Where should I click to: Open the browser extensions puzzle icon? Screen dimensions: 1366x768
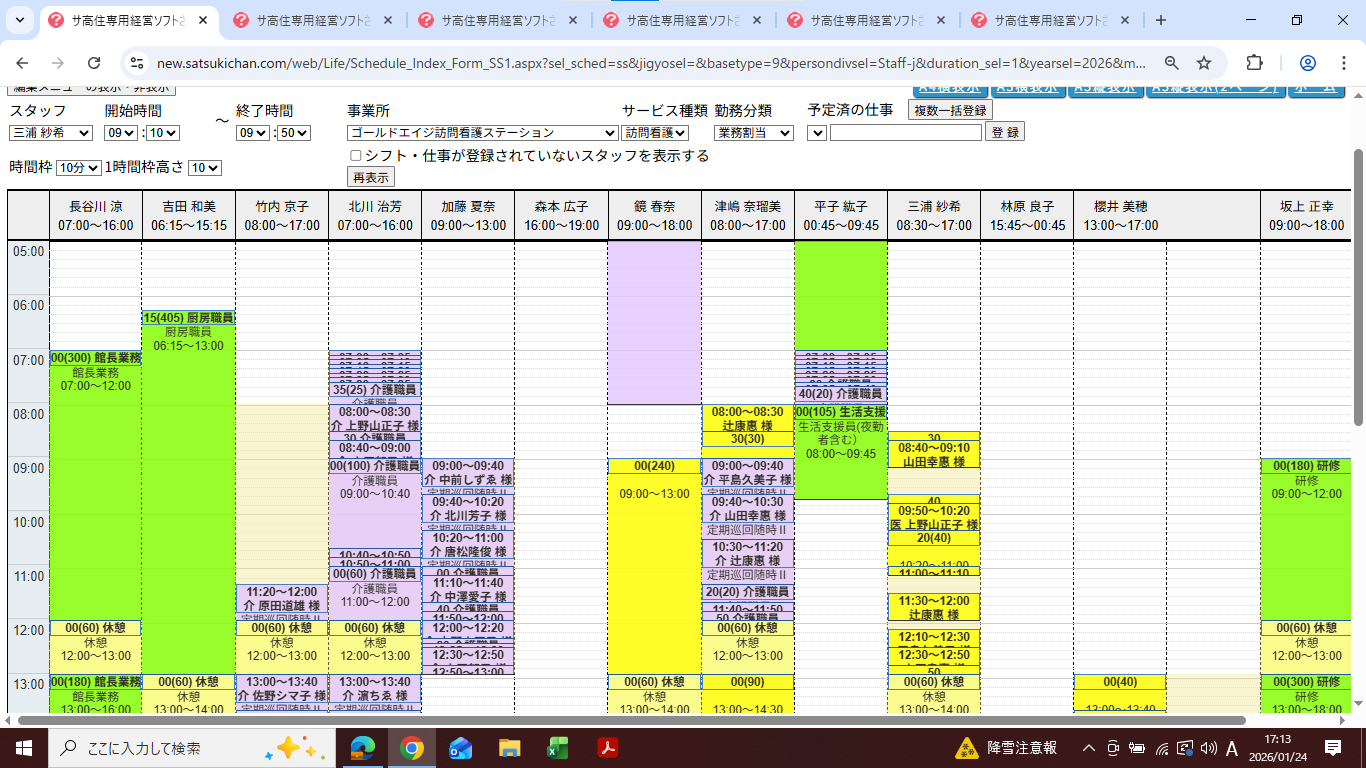click(1254, 63)
